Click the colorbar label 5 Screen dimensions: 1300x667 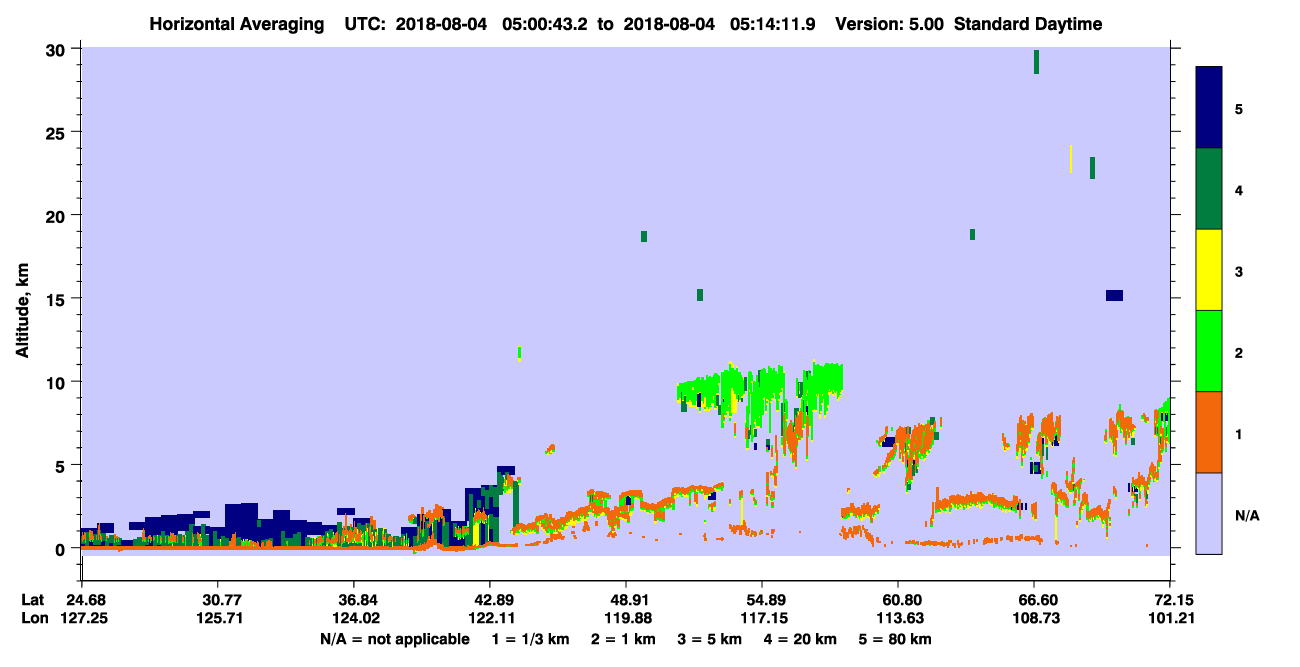click(x=1239, y=108)
